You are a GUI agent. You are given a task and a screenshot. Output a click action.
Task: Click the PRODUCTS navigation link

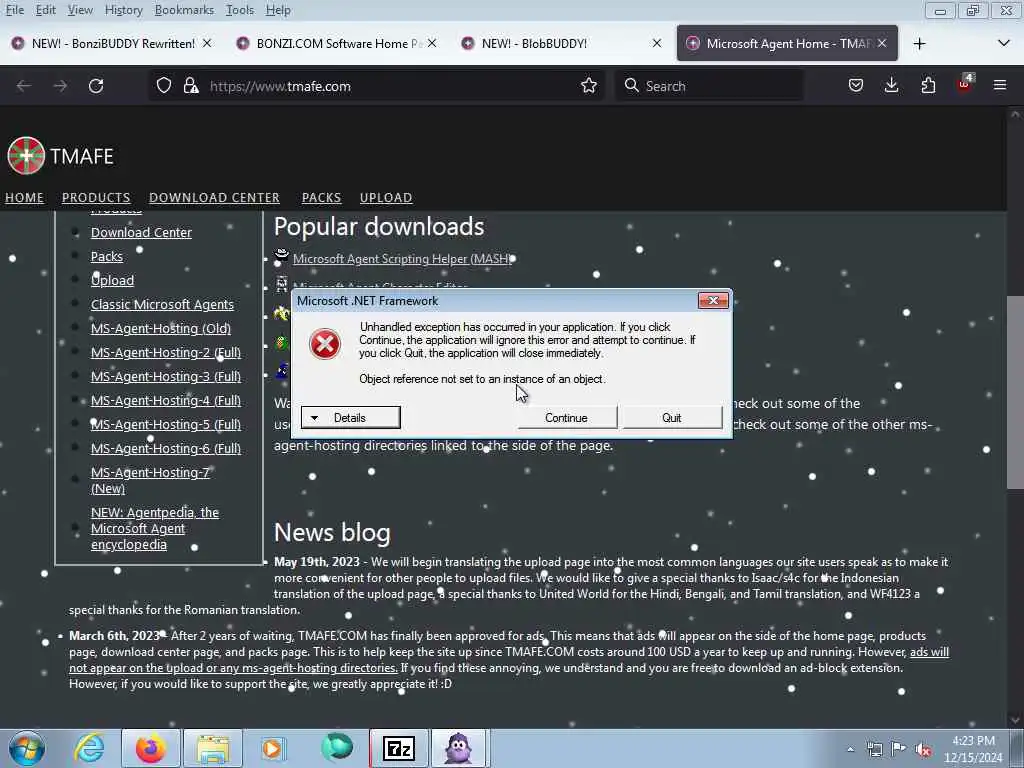click(96, 197)
